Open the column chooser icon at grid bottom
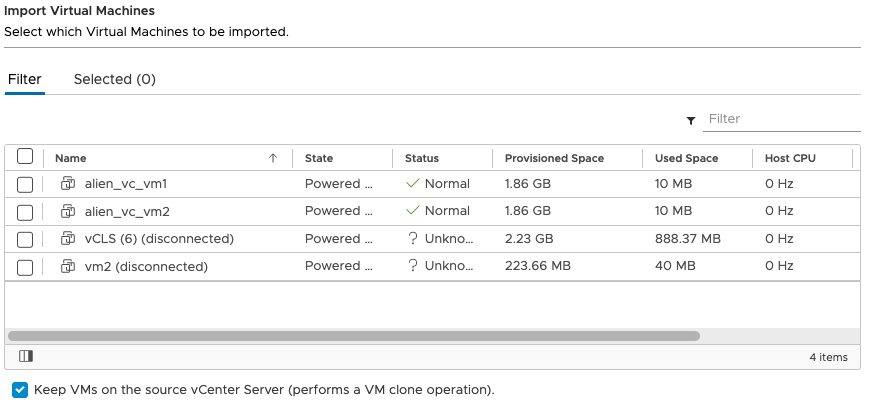Viewport: 872px width, 406px height. (x=26, y=356)
